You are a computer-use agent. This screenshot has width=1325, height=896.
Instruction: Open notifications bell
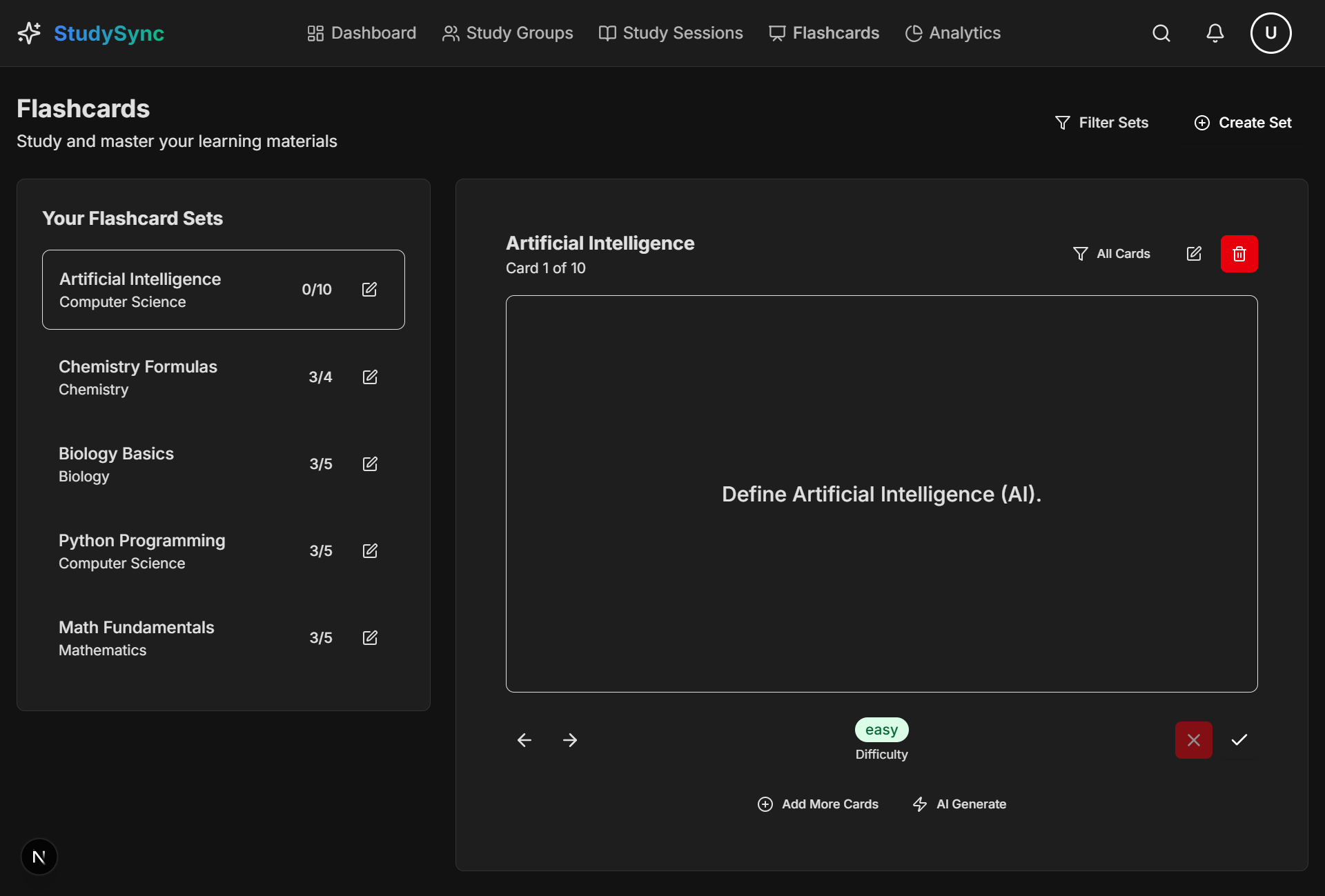coord(1215,33)
